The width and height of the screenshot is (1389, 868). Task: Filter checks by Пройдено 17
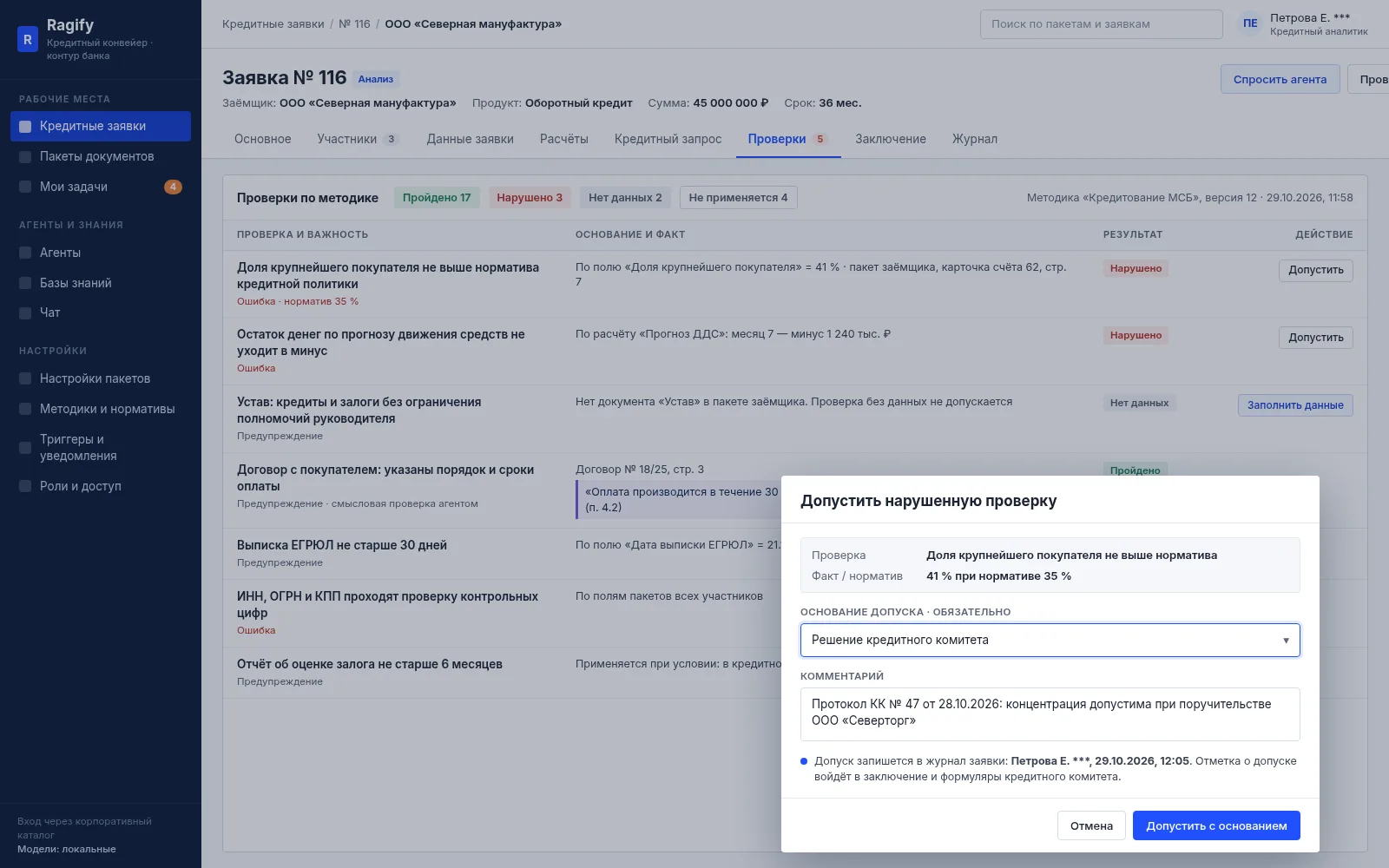click(437, 198)
